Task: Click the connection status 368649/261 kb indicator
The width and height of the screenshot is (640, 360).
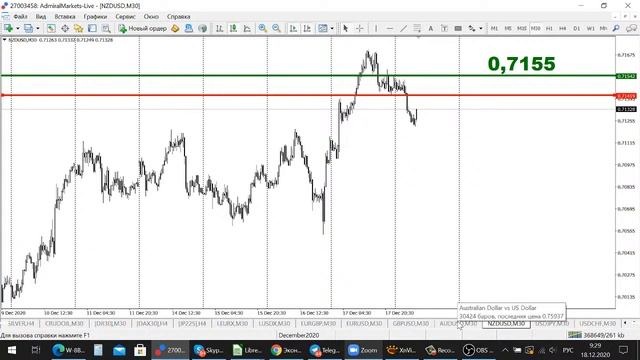Action: (596, 335)
